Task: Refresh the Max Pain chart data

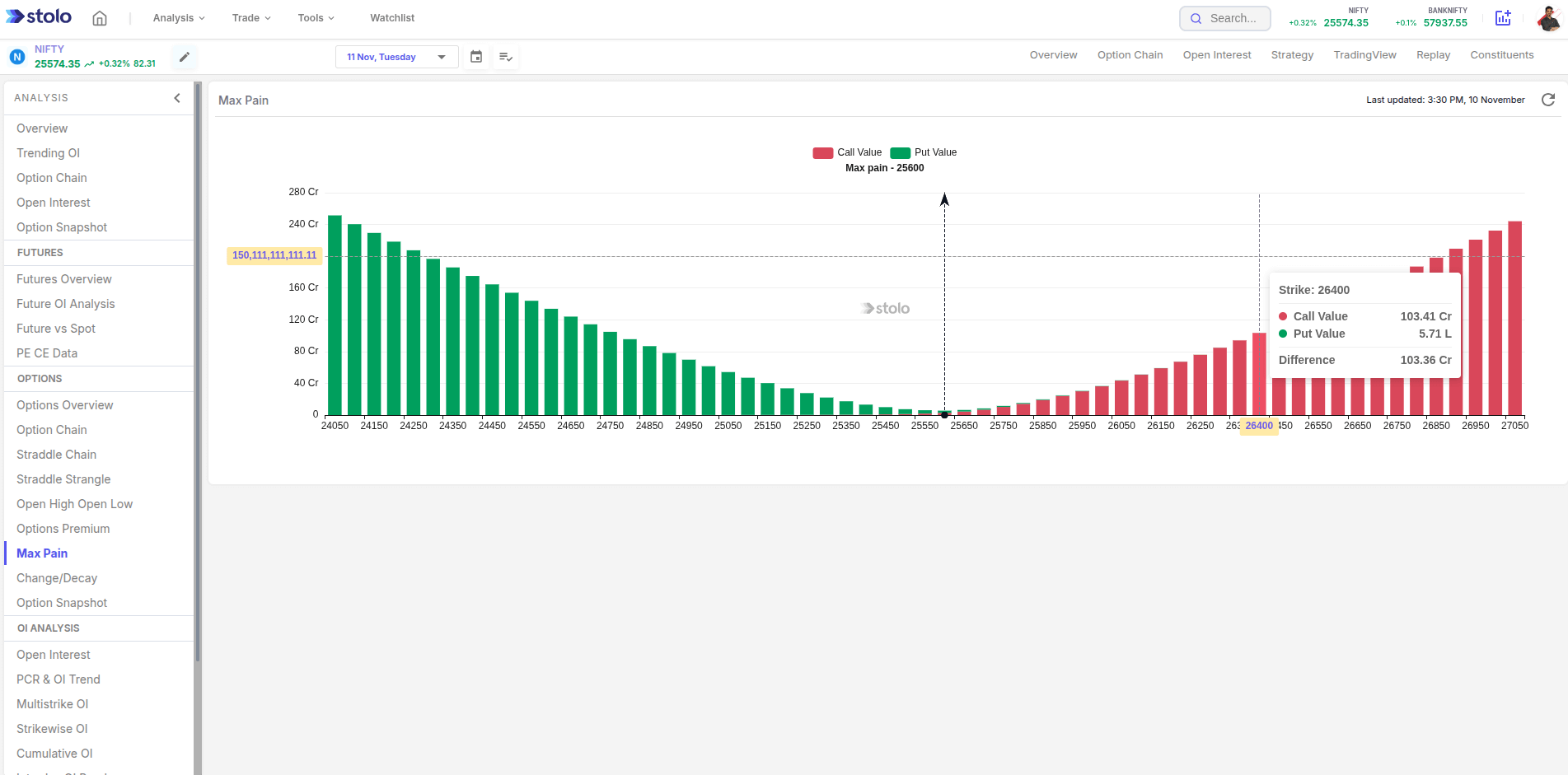Action: (1548, 100)
